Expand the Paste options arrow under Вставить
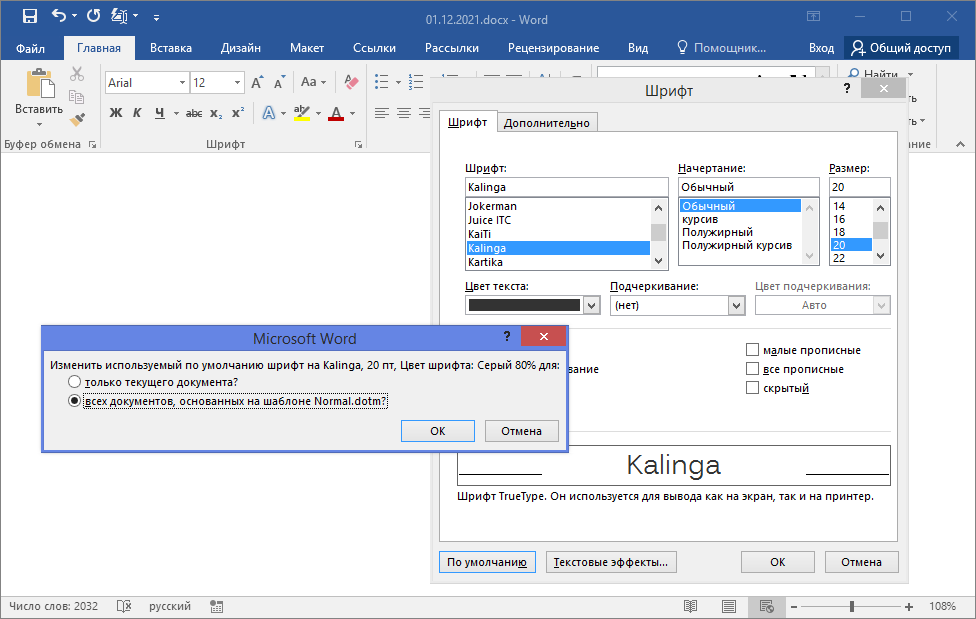Image resolution: width=976 pixels, height=619 pixels. coord(39,125)
